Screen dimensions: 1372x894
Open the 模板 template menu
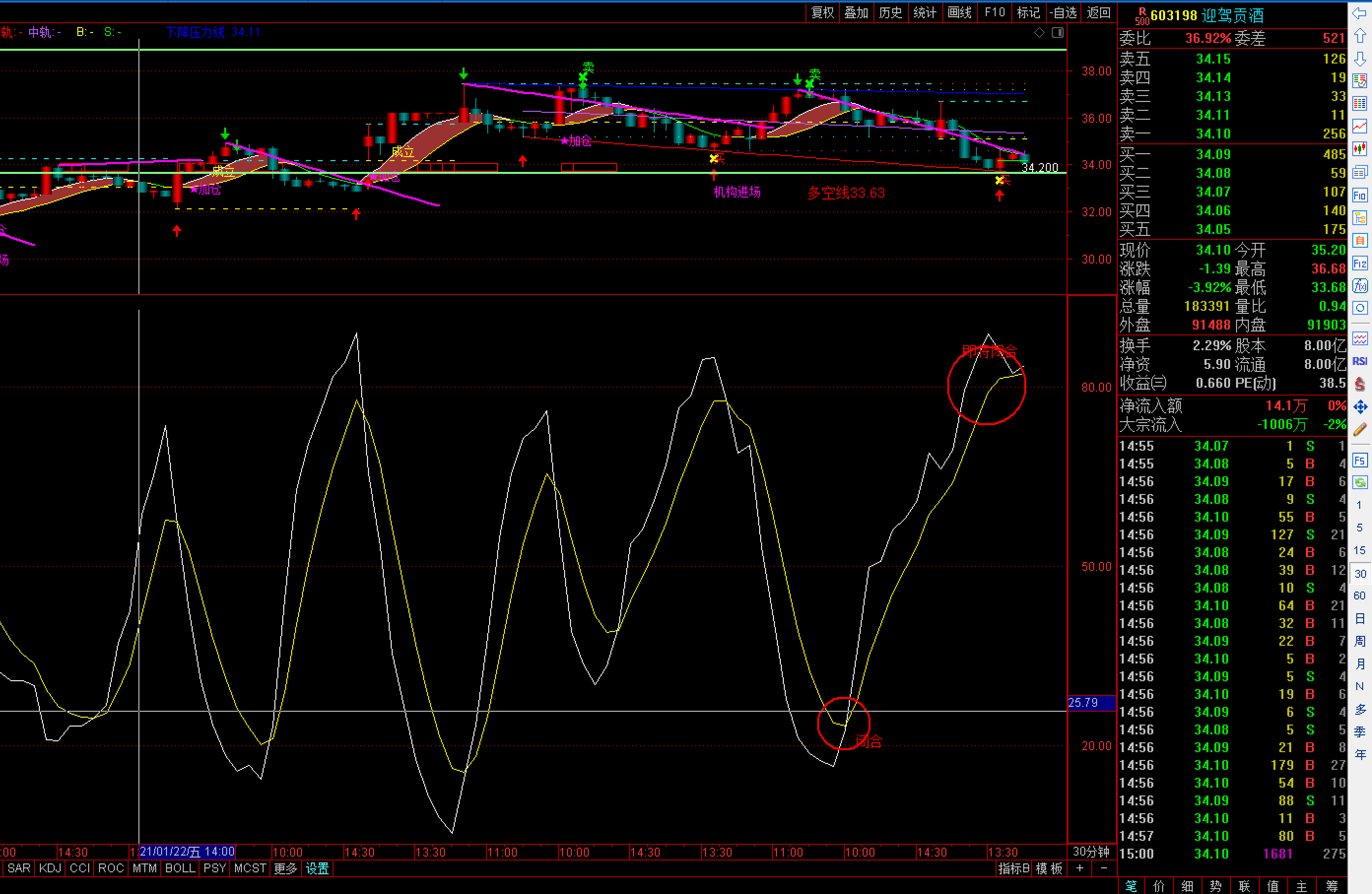coord(1049,868)
